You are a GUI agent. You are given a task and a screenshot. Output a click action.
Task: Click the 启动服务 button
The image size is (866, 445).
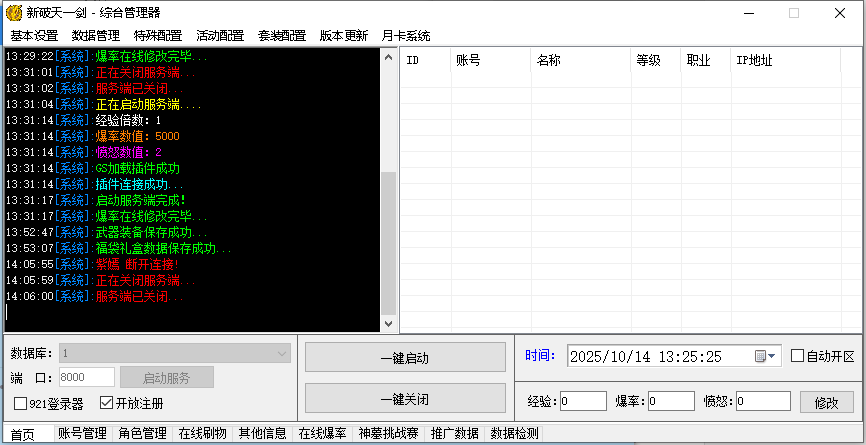coord(167,378)
